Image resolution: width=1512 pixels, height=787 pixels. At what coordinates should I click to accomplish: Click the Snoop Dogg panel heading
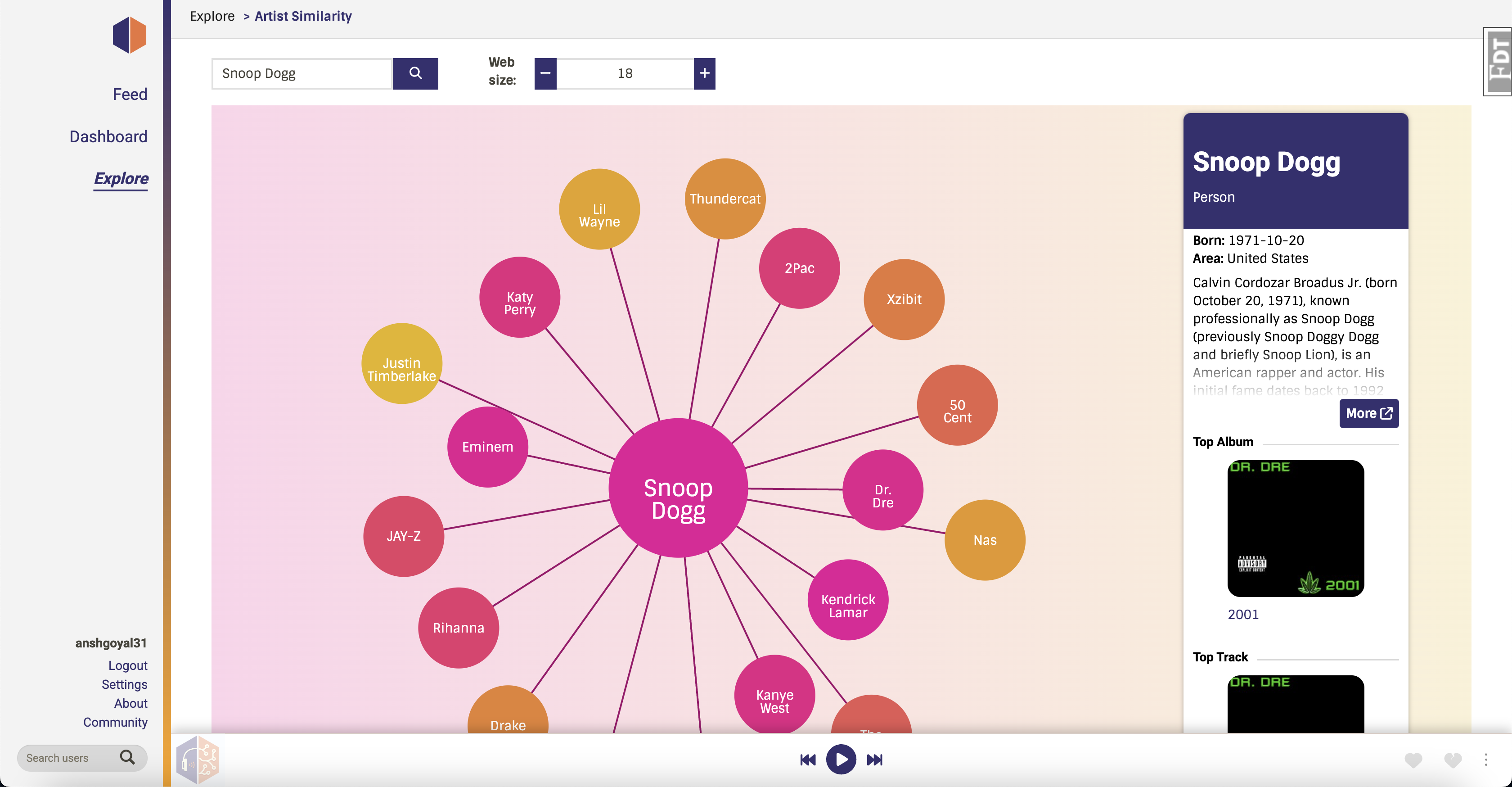(x=1266, y=162)
